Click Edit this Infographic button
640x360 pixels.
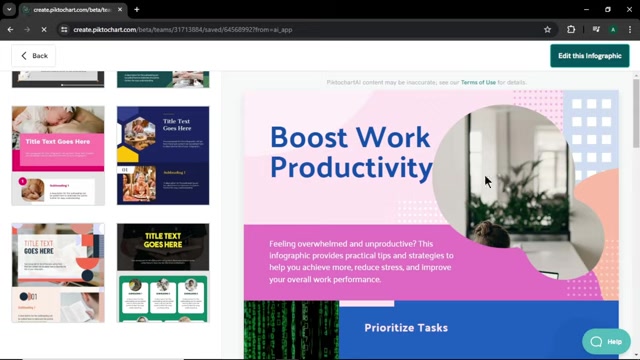pos(589,56)
